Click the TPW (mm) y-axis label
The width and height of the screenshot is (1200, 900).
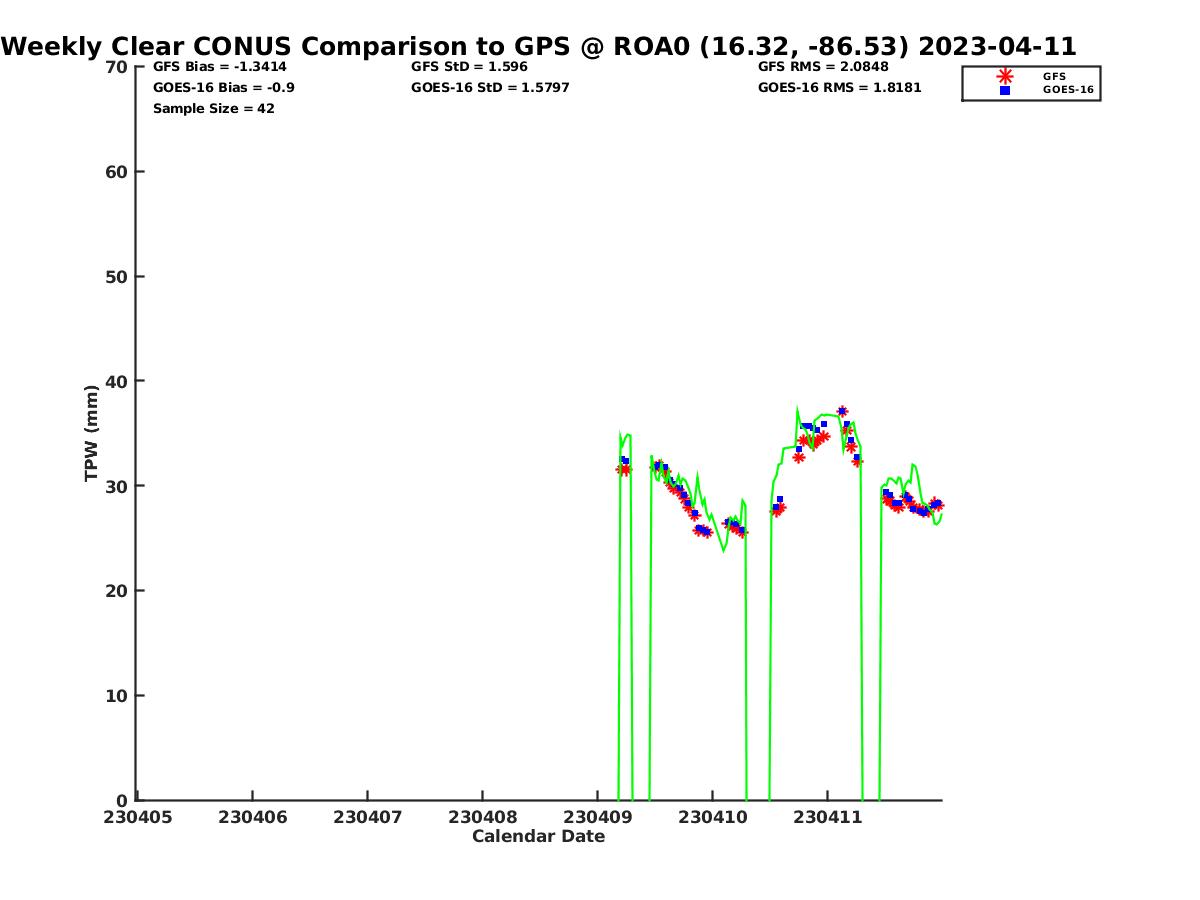pyautogui.click(x=92, y=433)
